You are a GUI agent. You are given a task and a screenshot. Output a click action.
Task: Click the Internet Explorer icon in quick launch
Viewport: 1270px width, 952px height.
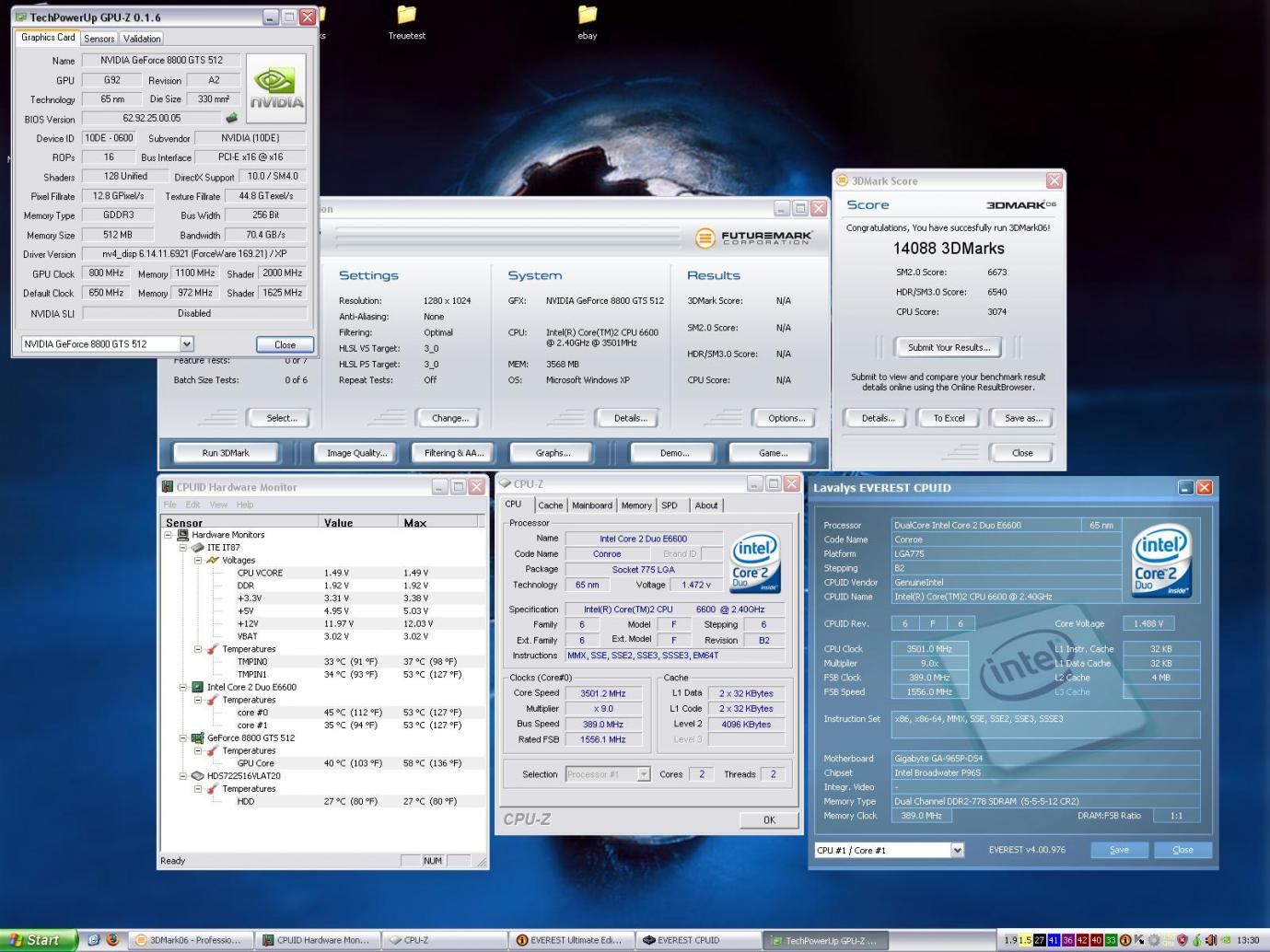[93, 940]
